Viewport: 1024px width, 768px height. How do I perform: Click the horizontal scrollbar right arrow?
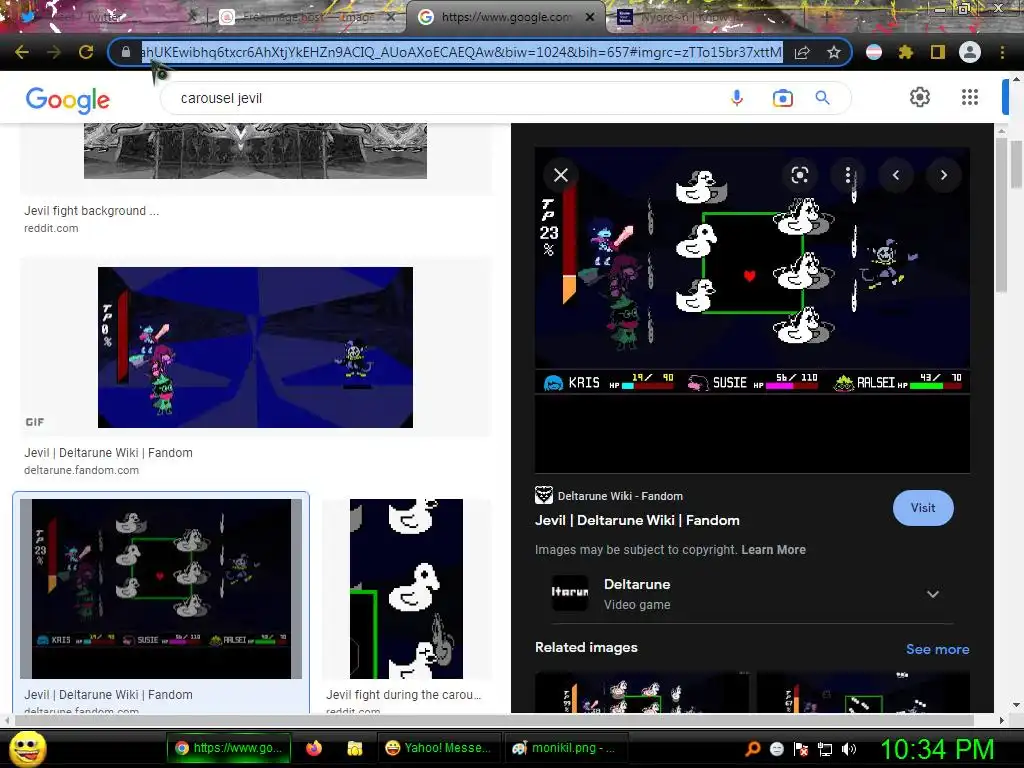pos(1002,720)
